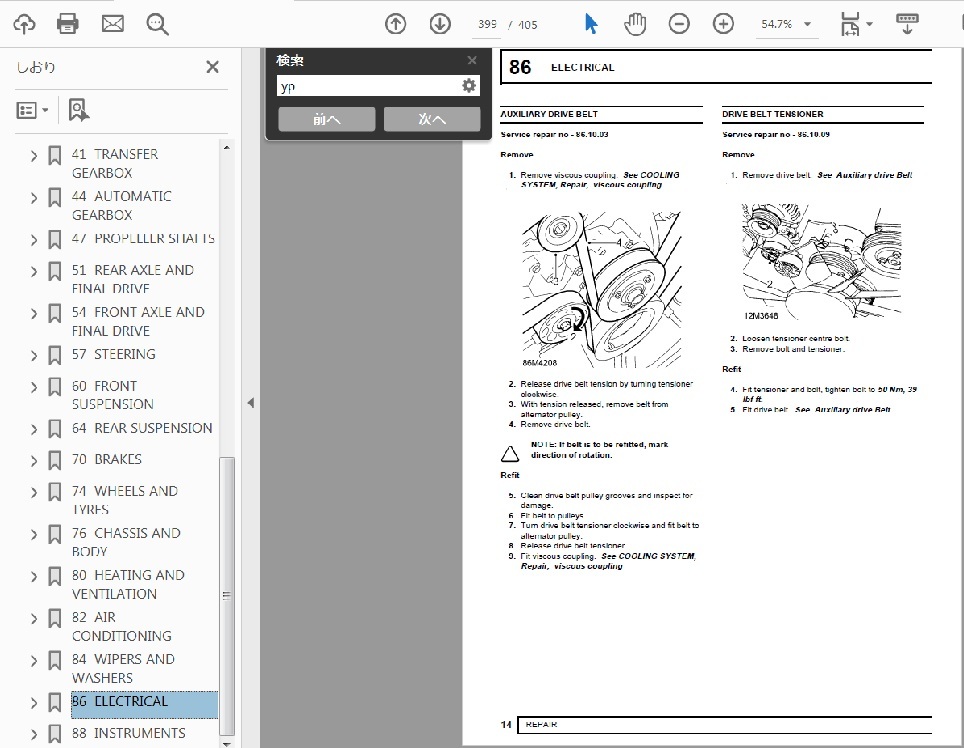The height and width of the screenshot is (748, 964).
Task: Click the search text field containing yp
Action: click(369, 86)
